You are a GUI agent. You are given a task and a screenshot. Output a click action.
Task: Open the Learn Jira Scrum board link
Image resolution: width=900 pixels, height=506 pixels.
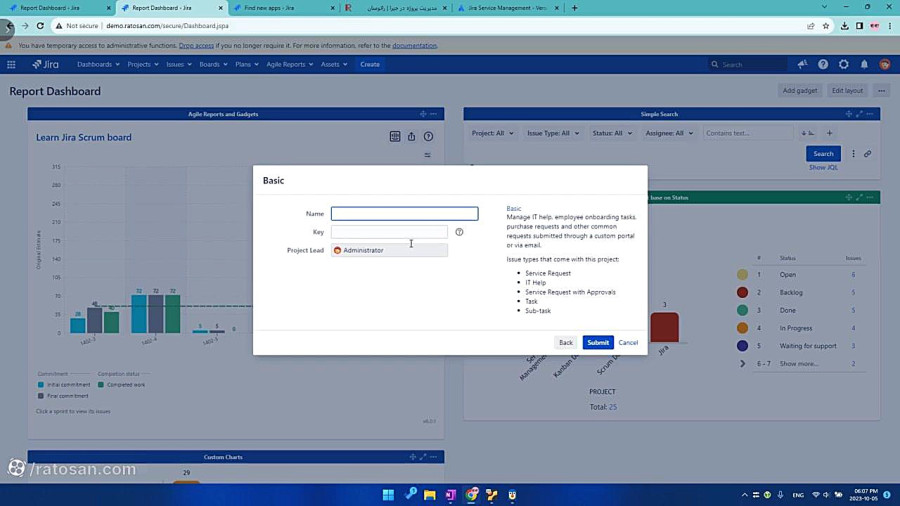(84, 137)
